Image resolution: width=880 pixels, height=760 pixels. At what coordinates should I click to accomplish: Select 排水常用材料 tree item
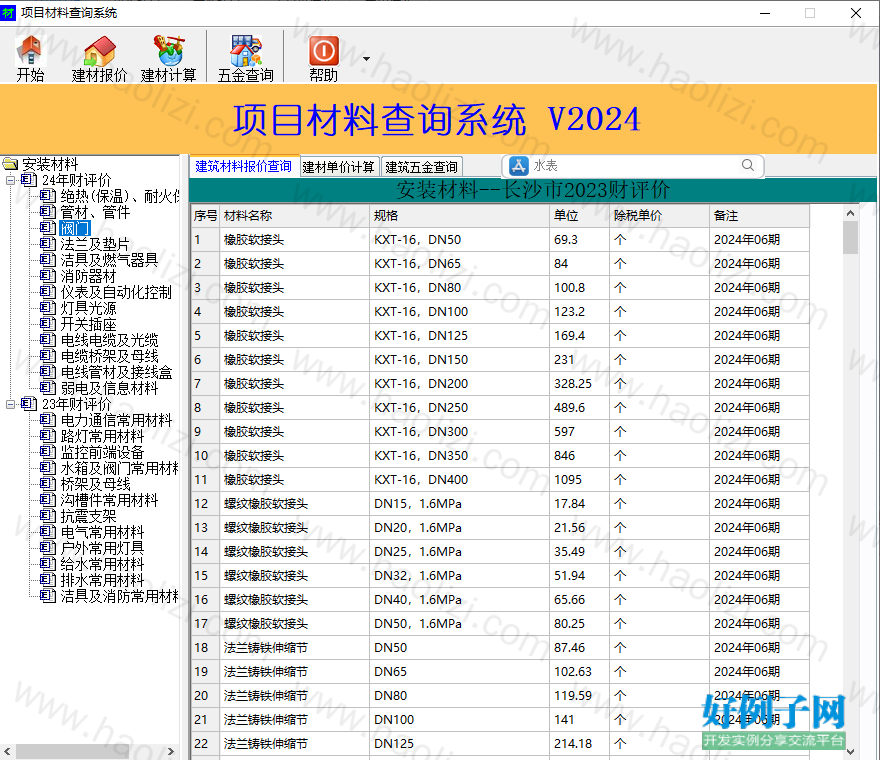[x=102, y=580]
